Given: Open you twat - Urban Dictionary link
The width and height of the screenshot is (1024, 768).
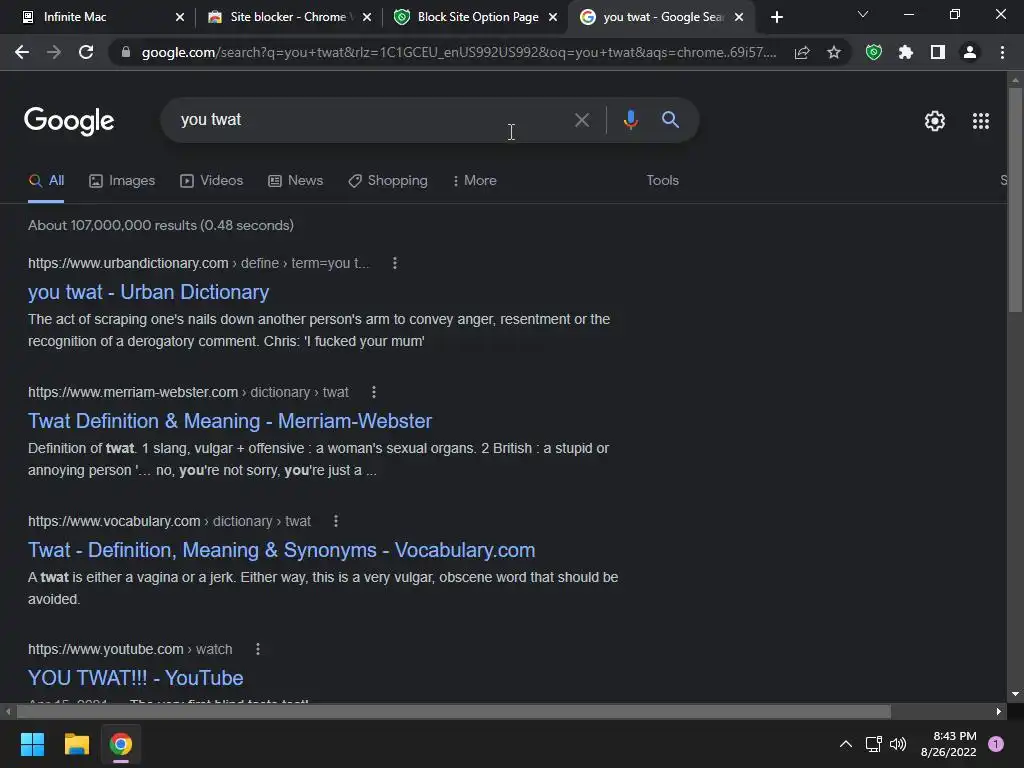Looking at the screenshot, I should pos(148,292).
